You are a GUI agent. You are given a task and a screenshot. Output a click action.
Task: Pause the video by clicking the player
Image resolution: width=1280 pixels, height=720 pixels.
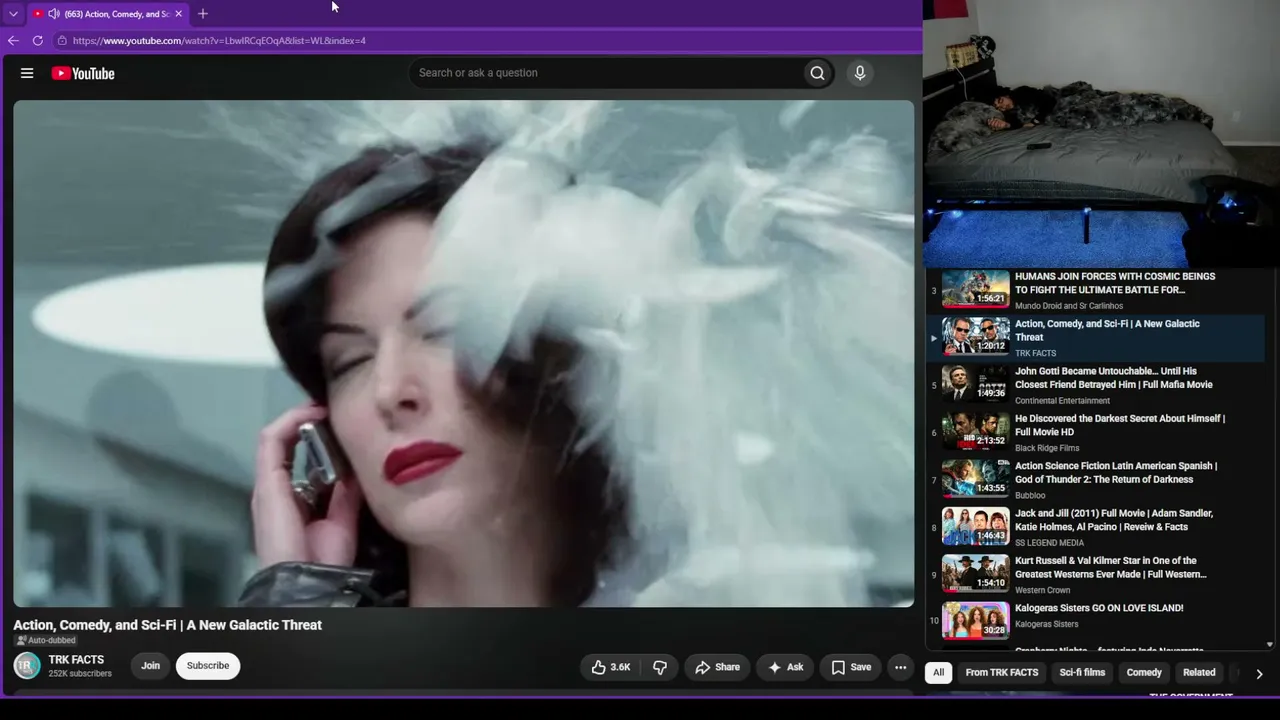[463, 353]
